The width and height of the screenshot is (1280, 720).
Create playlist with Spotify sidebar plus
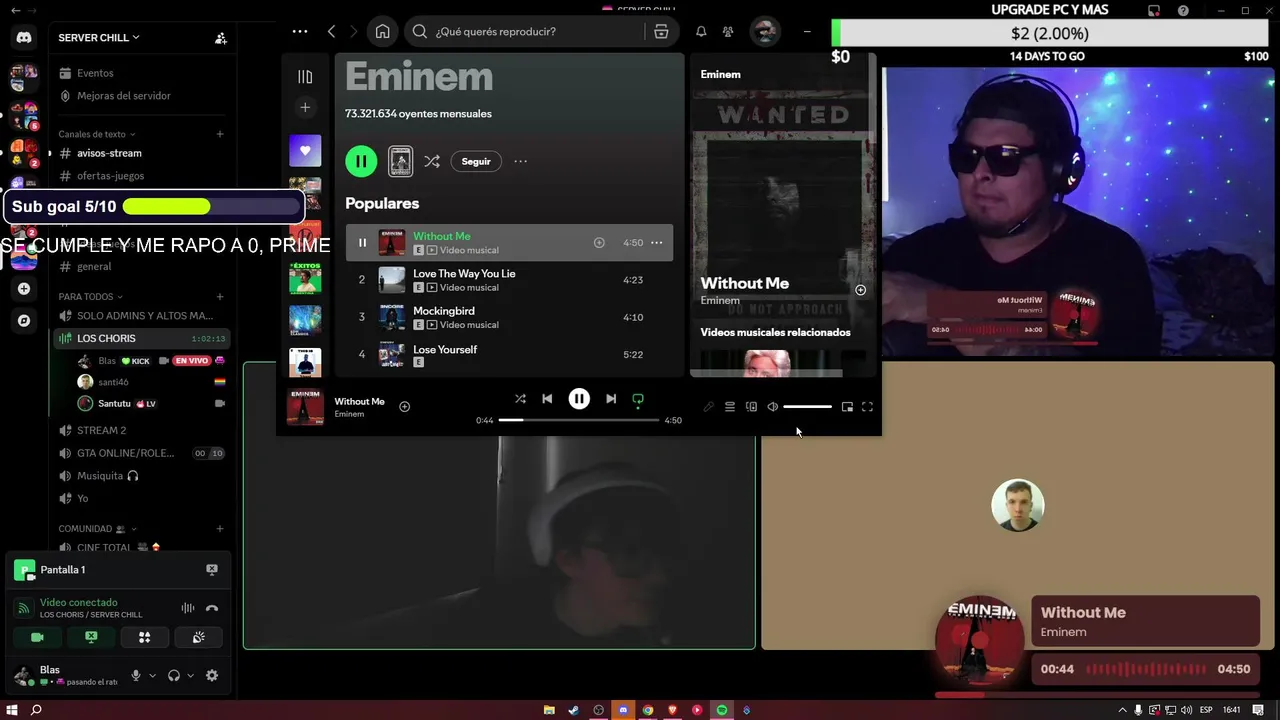tap(305, 107)
